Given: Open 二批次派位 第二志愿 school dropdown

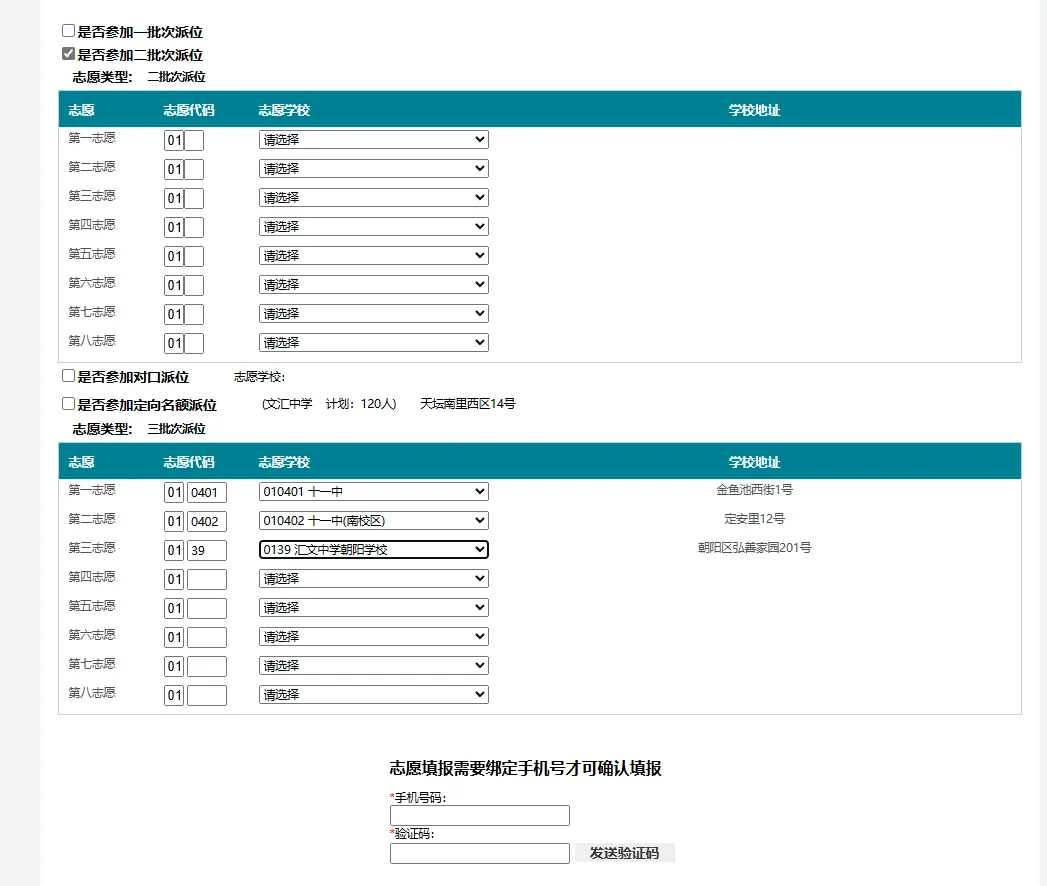Looking at the screenshot, I should 373,168.
